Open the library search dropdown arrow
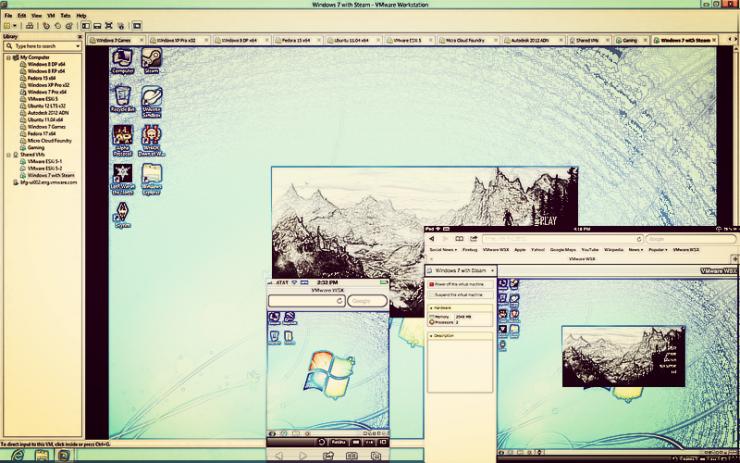 tap(77, 46)
